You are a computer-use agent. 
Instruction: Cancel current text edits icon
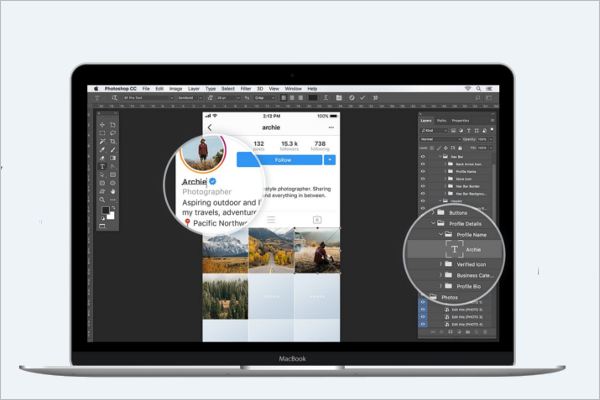pyautogui.click(x=352, y=98)
